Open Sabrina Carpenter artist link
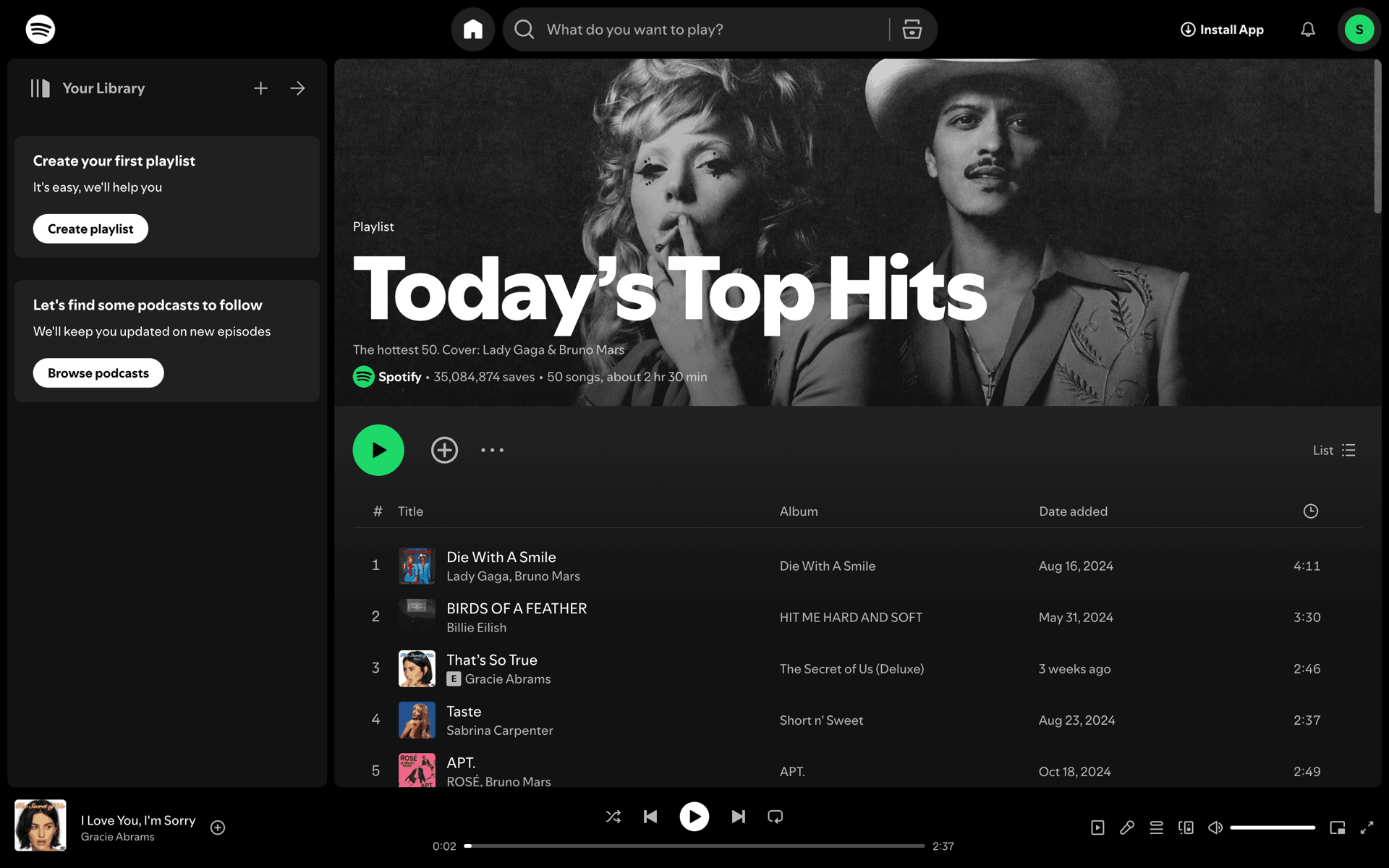Image resolution: width=1389 pixels, height=868 pixels. point(499,731)
